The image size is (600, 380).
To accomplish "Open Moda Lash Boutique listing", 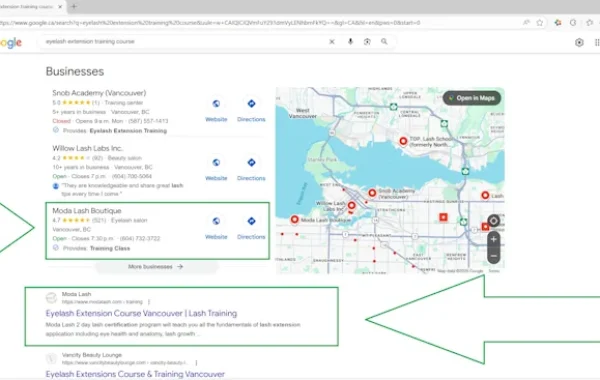I will coord(87,210).
